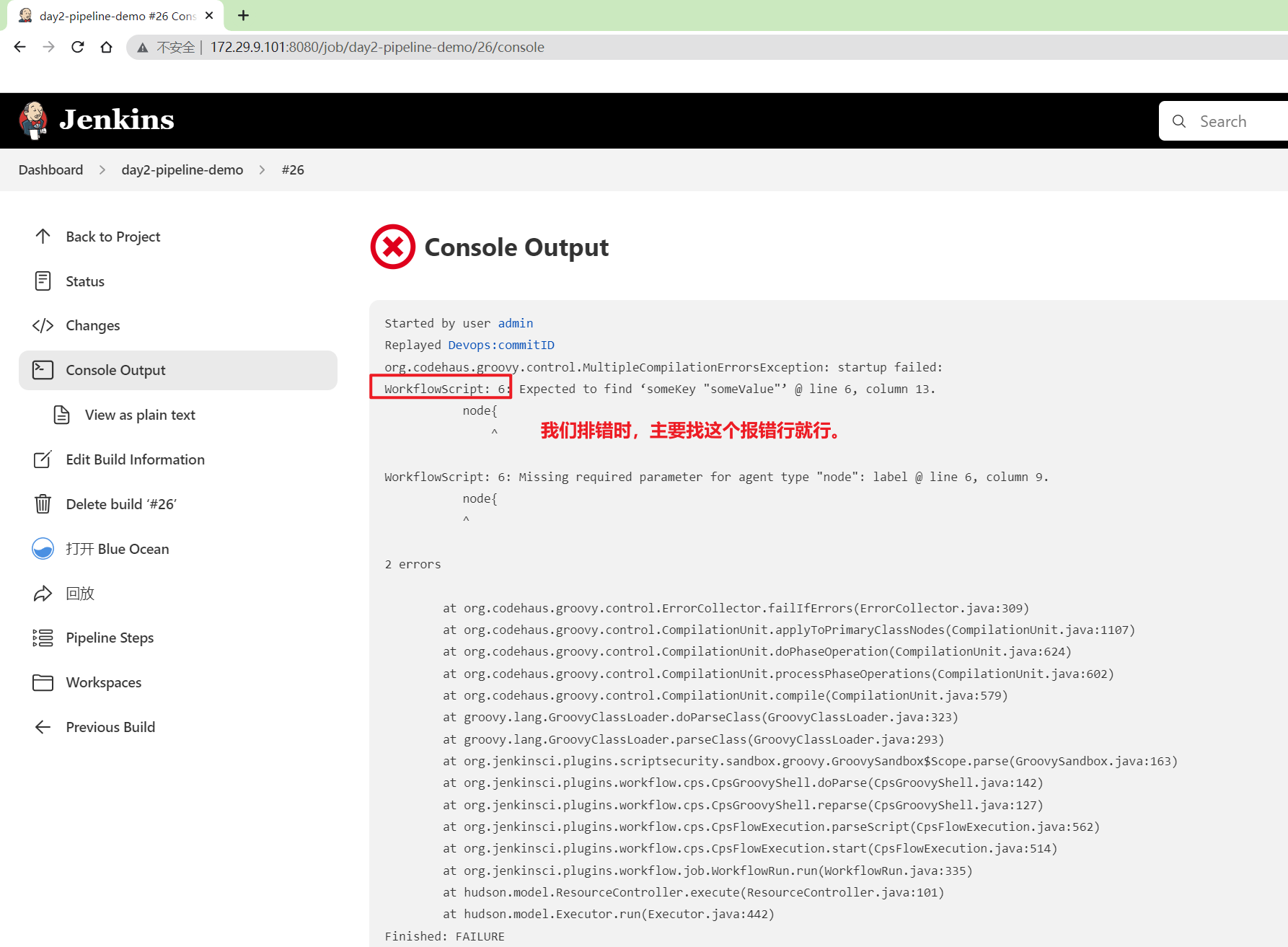Open the 回放 replay page

178,594
